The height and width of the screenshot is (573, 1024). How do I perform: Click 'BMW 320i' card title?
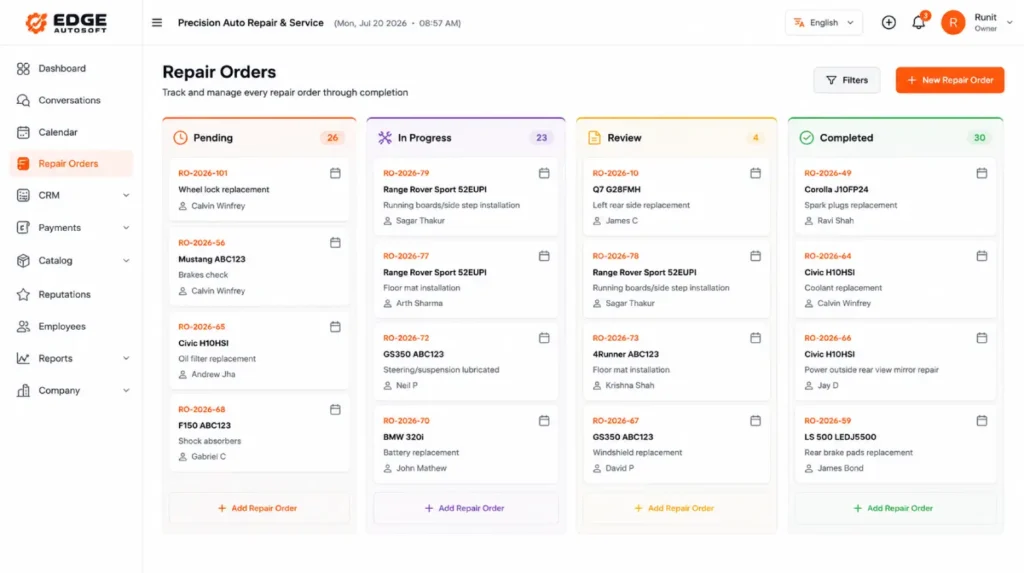pos(403,437)
